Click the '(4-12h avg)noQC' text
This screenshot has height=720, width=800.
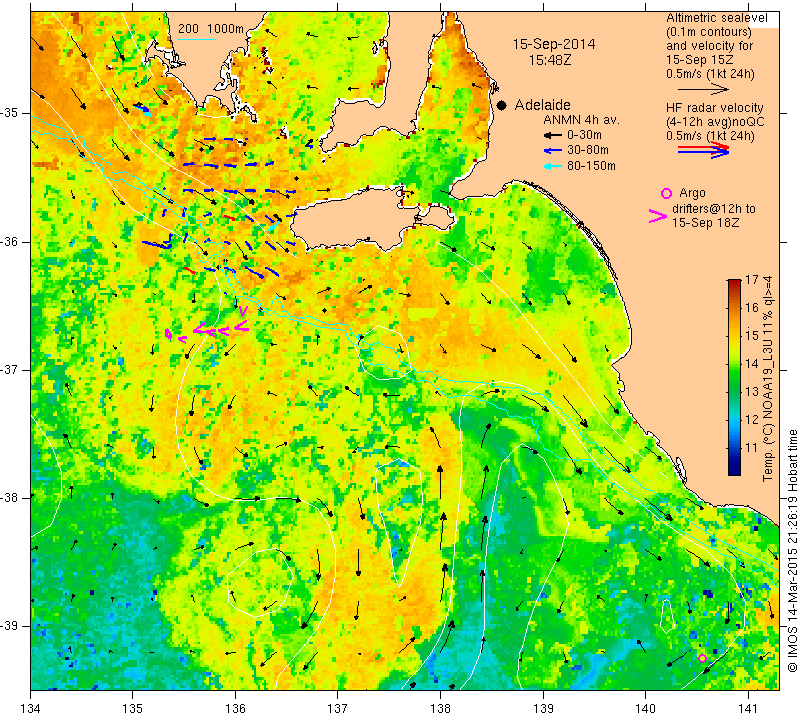715,122
